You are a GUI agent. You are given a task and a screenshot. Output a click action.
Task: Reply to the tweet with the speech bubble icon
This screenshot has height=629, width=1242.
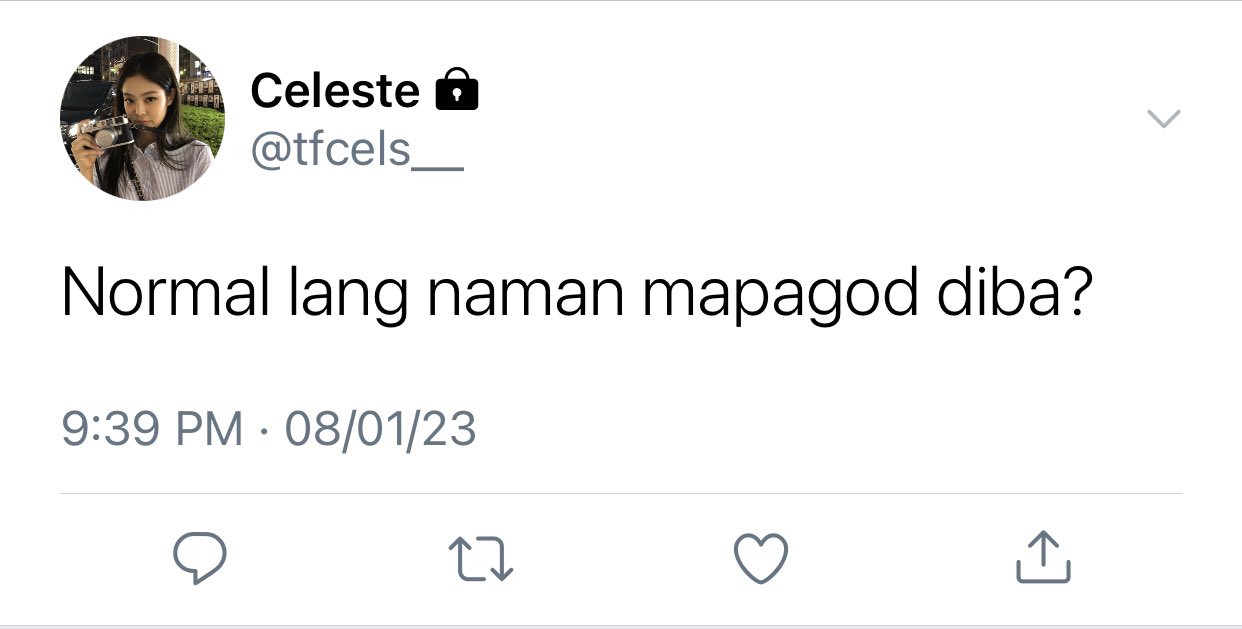click(x=200, y=557)
